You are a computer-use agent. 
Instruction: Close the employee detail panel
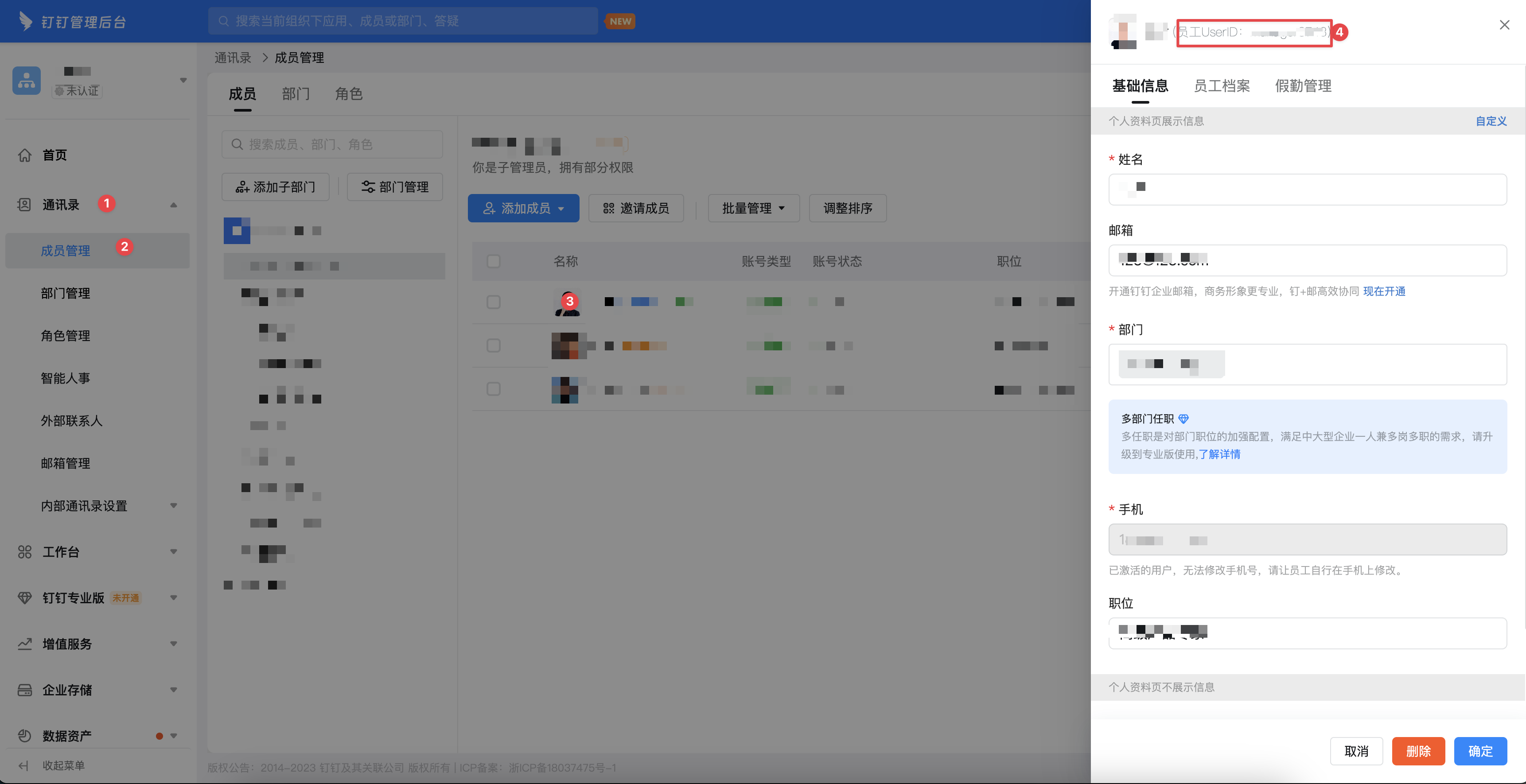(x=1504, y=25)
